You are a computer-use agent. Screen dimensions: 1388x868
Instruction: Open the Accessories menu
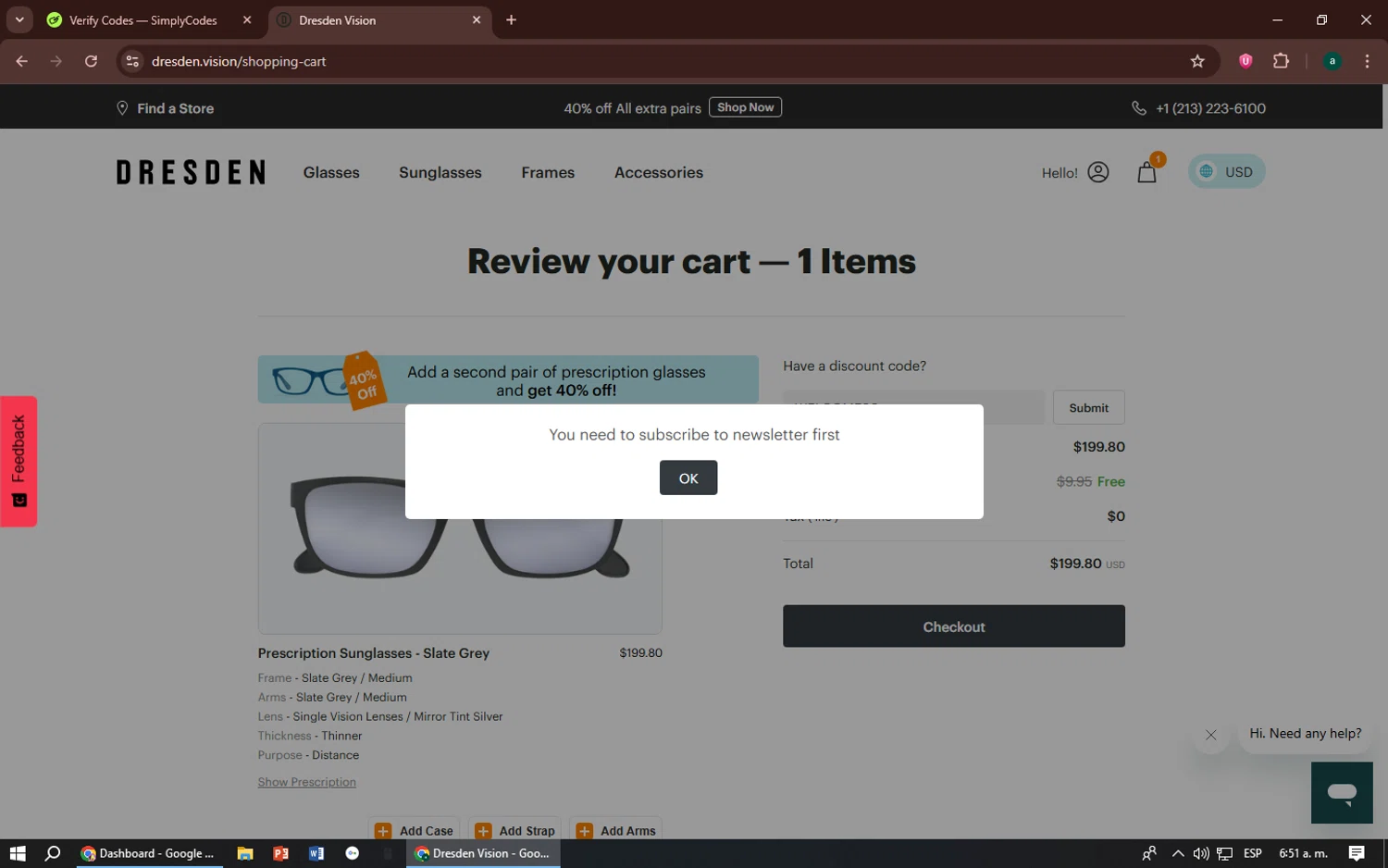(x=659, y=172)
